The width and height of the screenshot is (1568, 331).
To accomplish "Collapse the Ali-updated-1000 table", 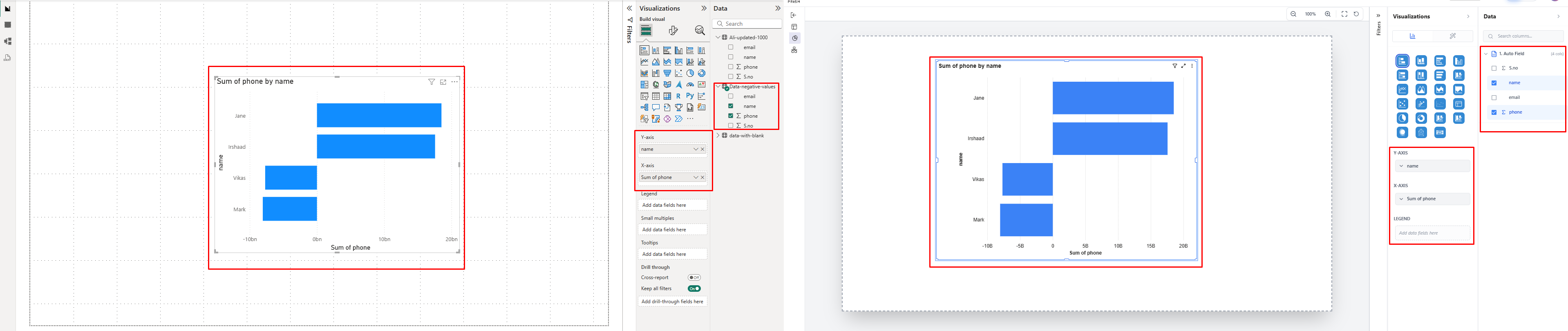I will point(718,37).
